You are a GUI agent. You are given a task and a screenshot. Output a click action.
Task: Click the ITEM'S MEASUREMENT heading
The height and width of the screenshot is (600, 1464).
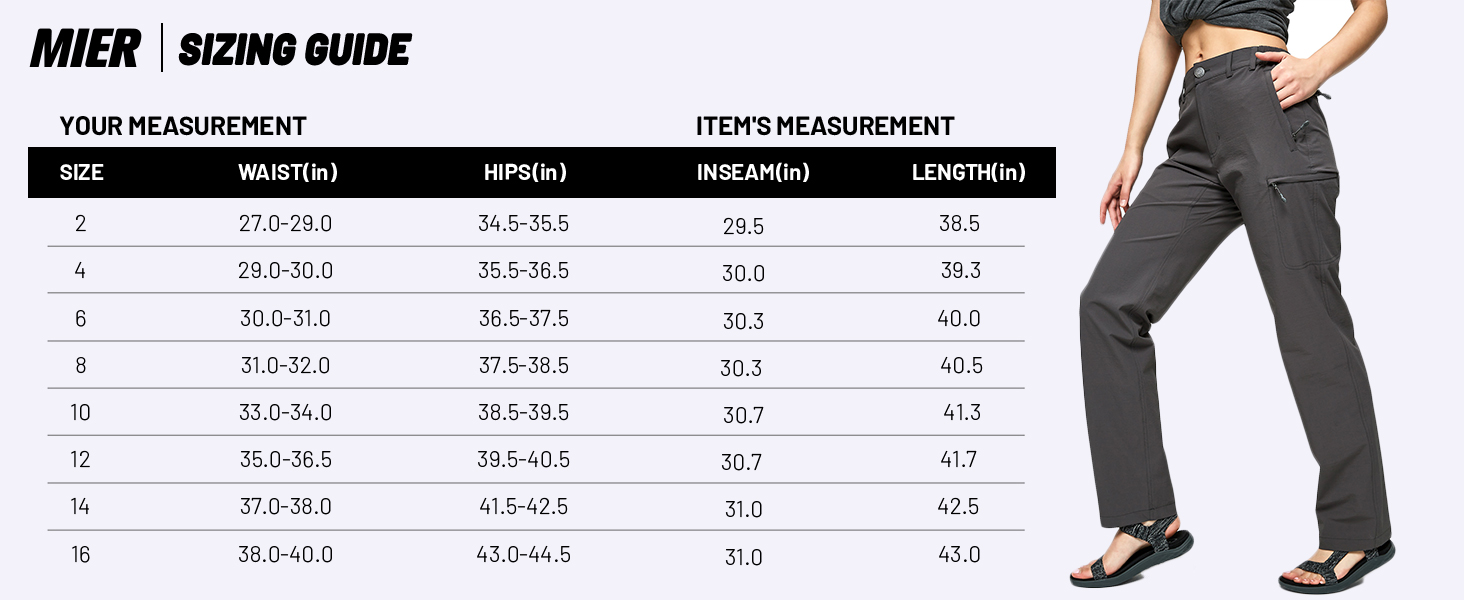(825, 127)
